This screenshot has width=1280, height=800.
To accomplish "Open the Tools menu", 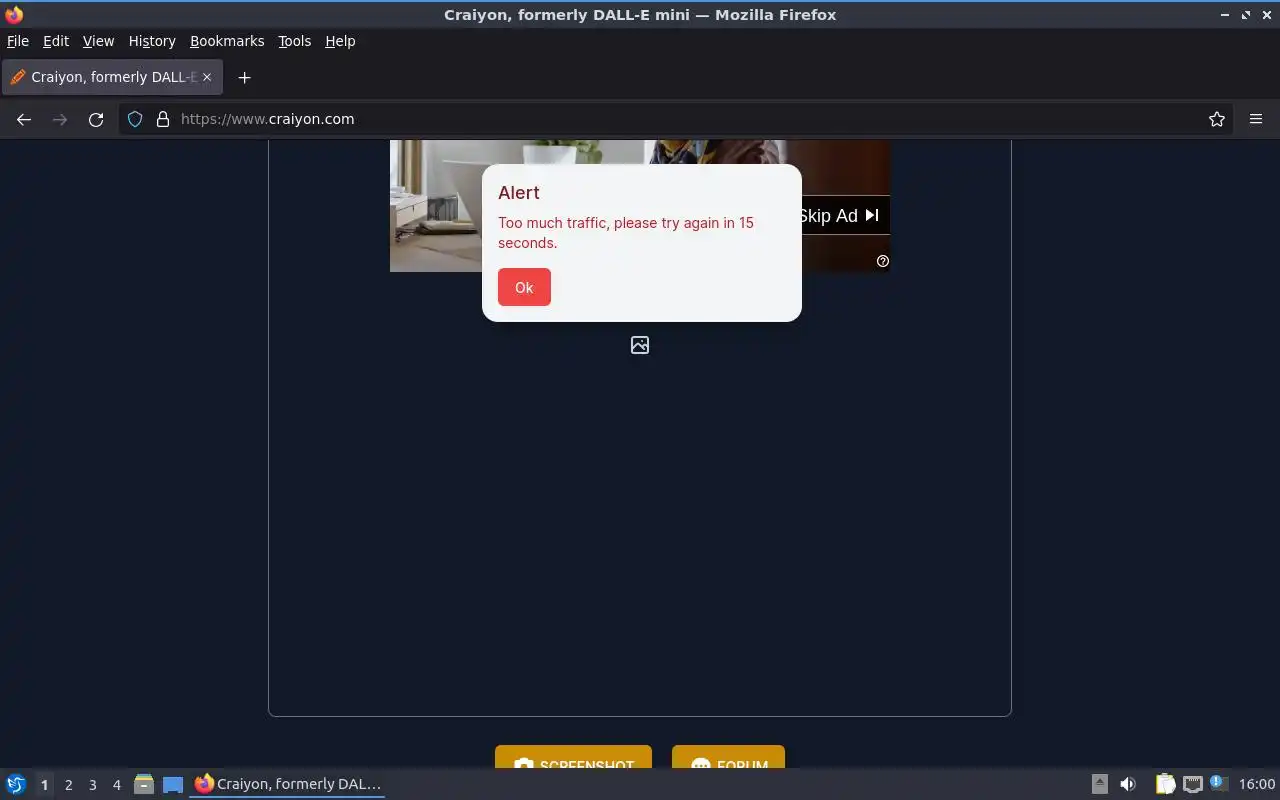I will [294, 41].
